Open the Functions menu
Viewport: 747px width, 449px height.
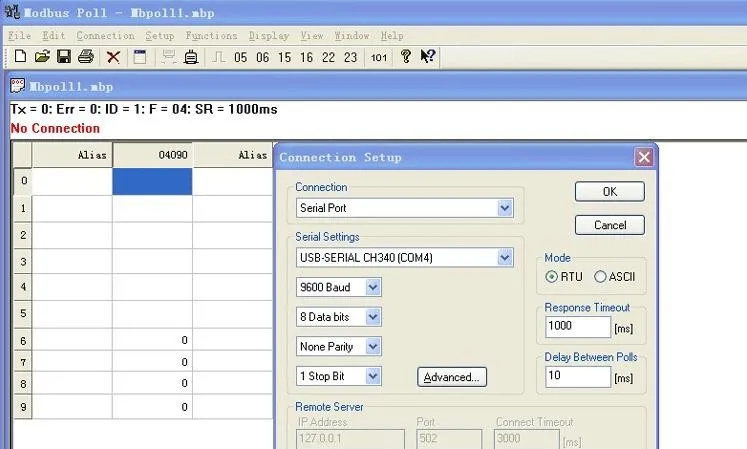coord(211,36)
